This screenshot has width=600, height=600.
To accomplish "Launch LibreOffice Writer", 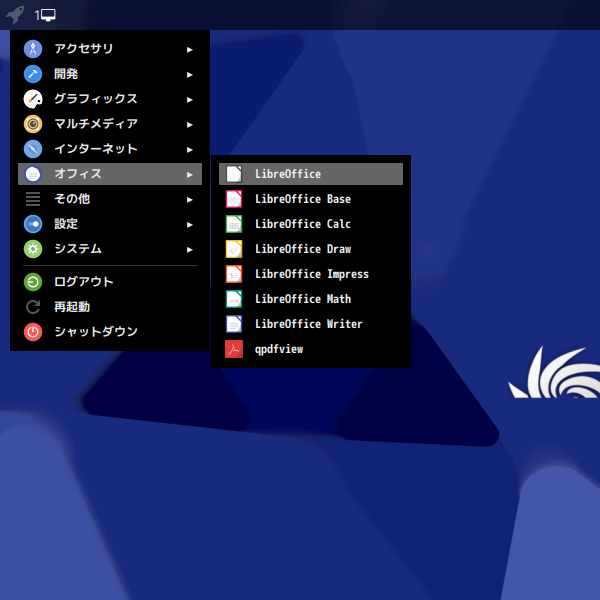I will [x=311, y=324].
